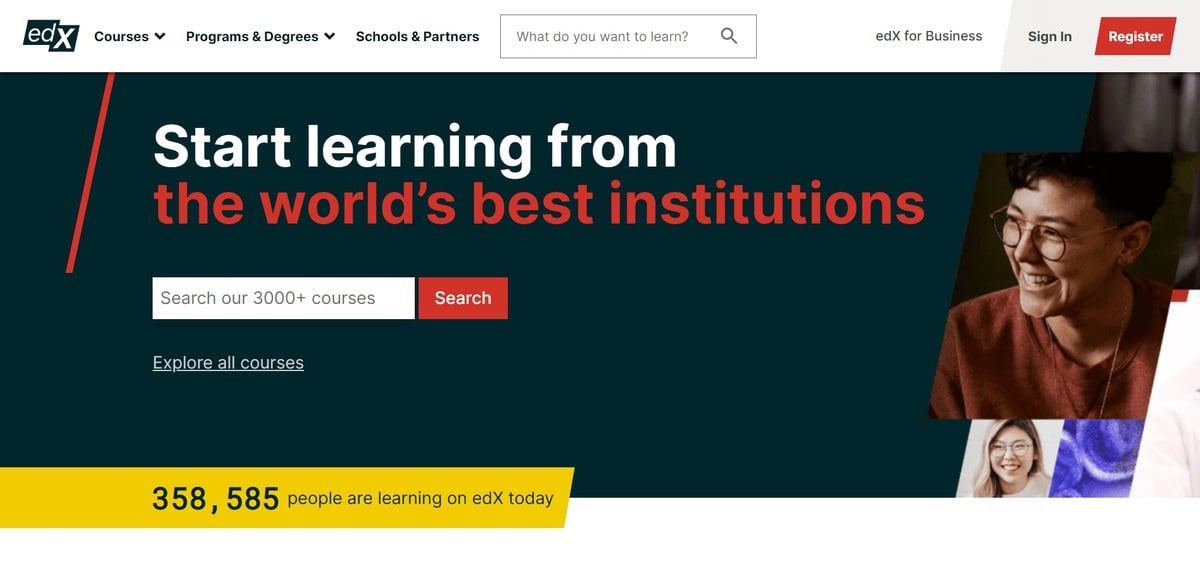
Task: Click the red Register button
Action: [1135, 36]
